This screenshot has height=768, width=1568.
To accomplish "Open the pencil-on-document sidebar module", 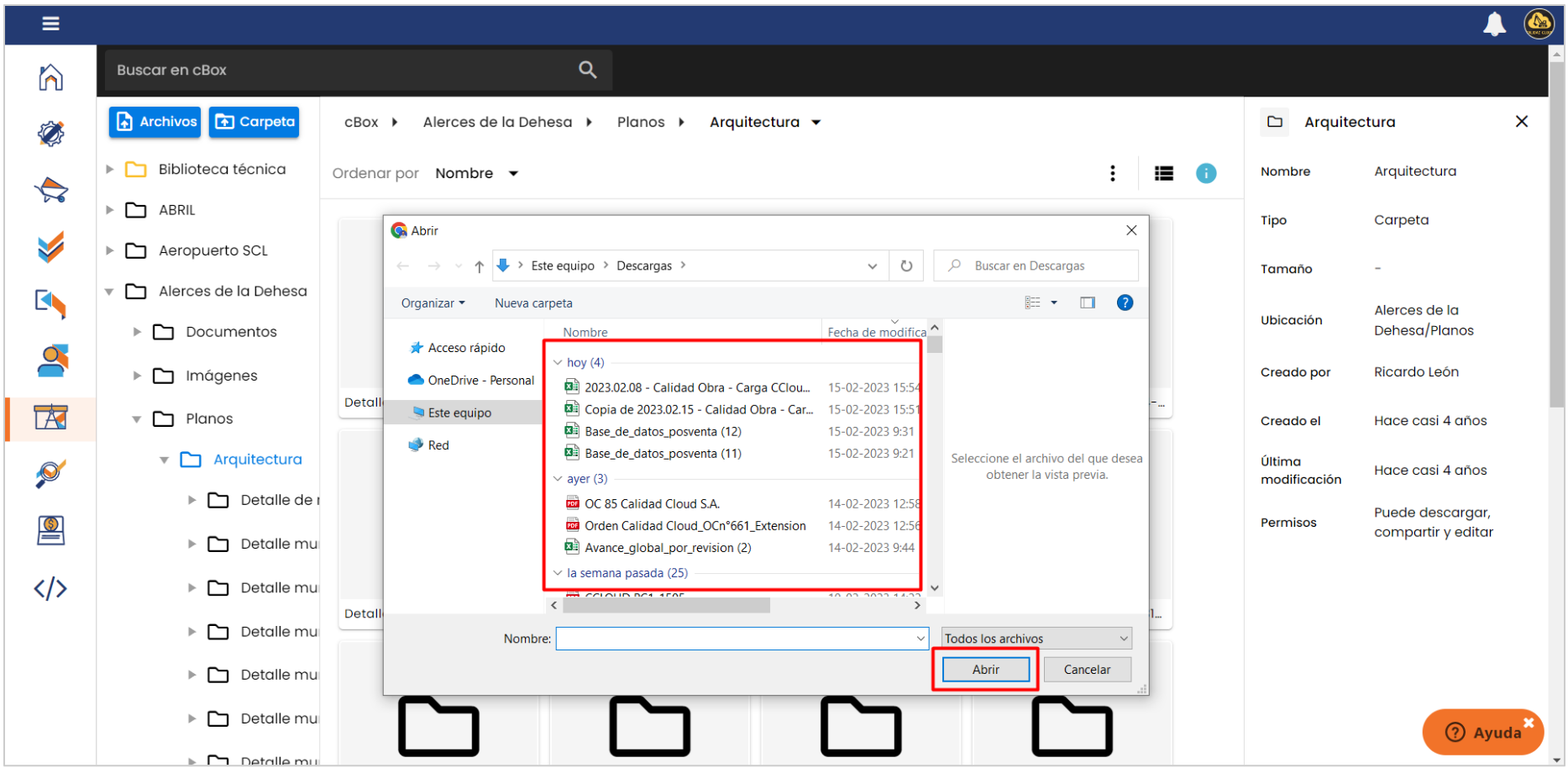I will pos(50,303).
